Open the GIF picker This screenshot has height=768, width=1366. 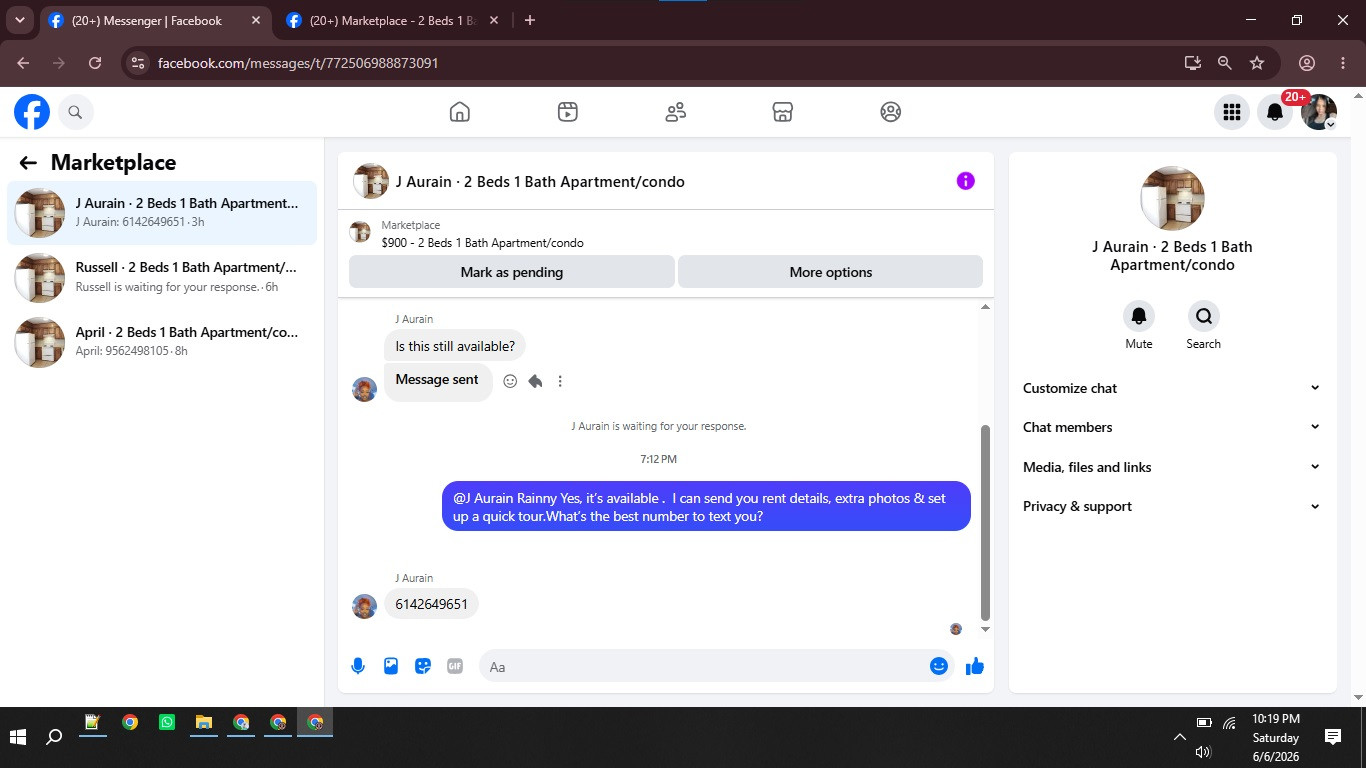(x=455, y=666)
